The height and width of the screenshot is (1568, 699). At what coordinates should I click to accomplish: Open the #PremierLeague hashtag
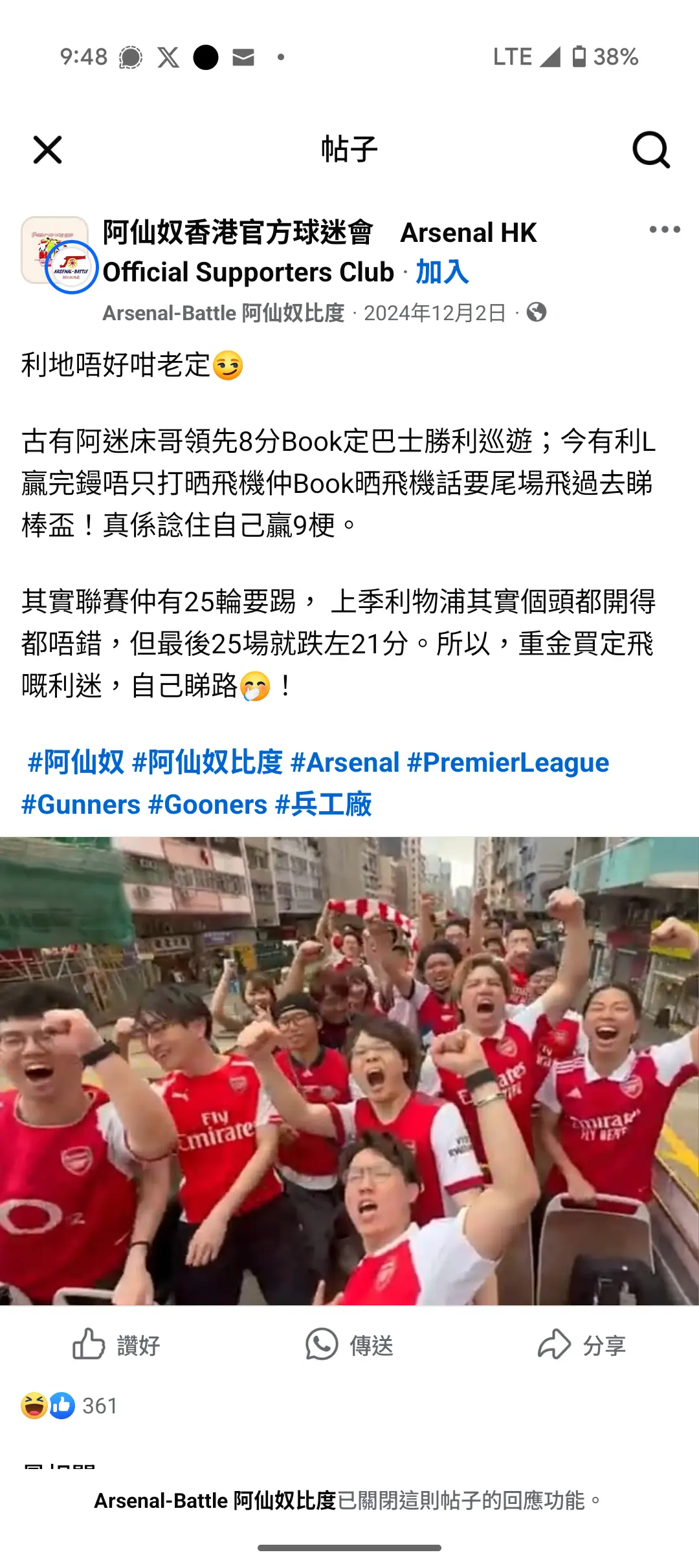click(508, 762)
